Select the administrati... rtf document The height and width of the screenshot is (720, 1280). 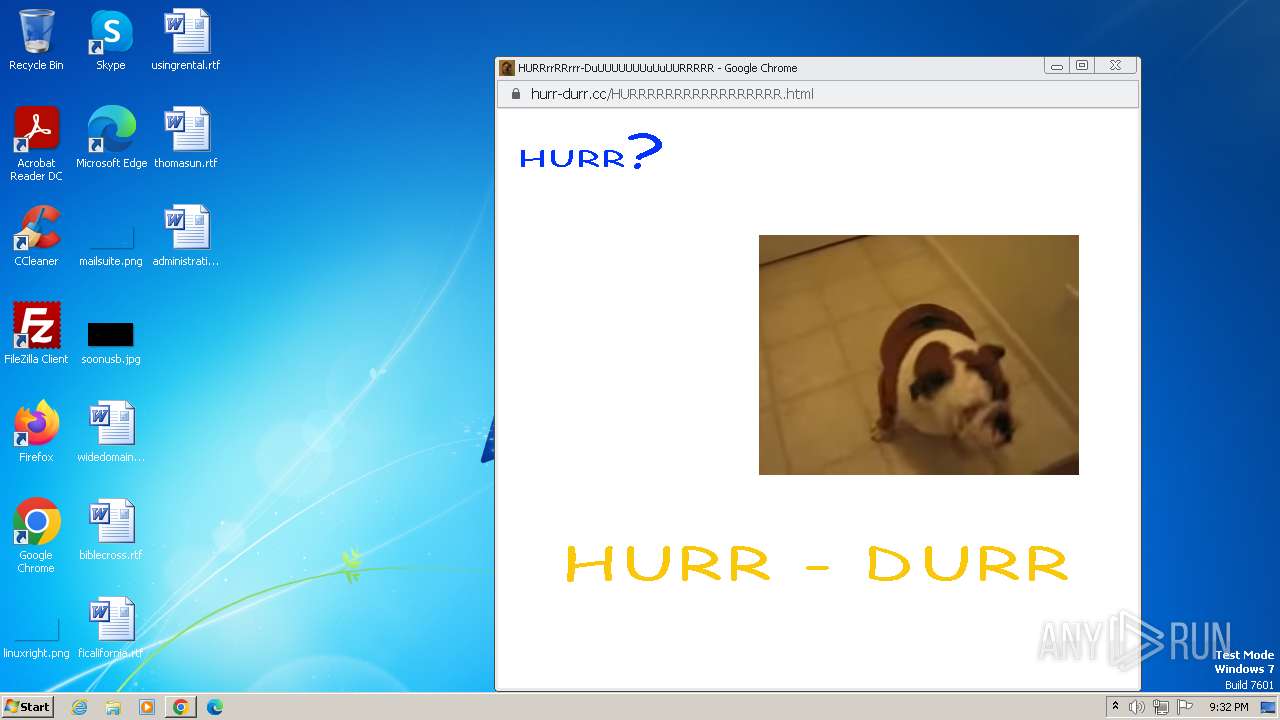click(186, 236)
